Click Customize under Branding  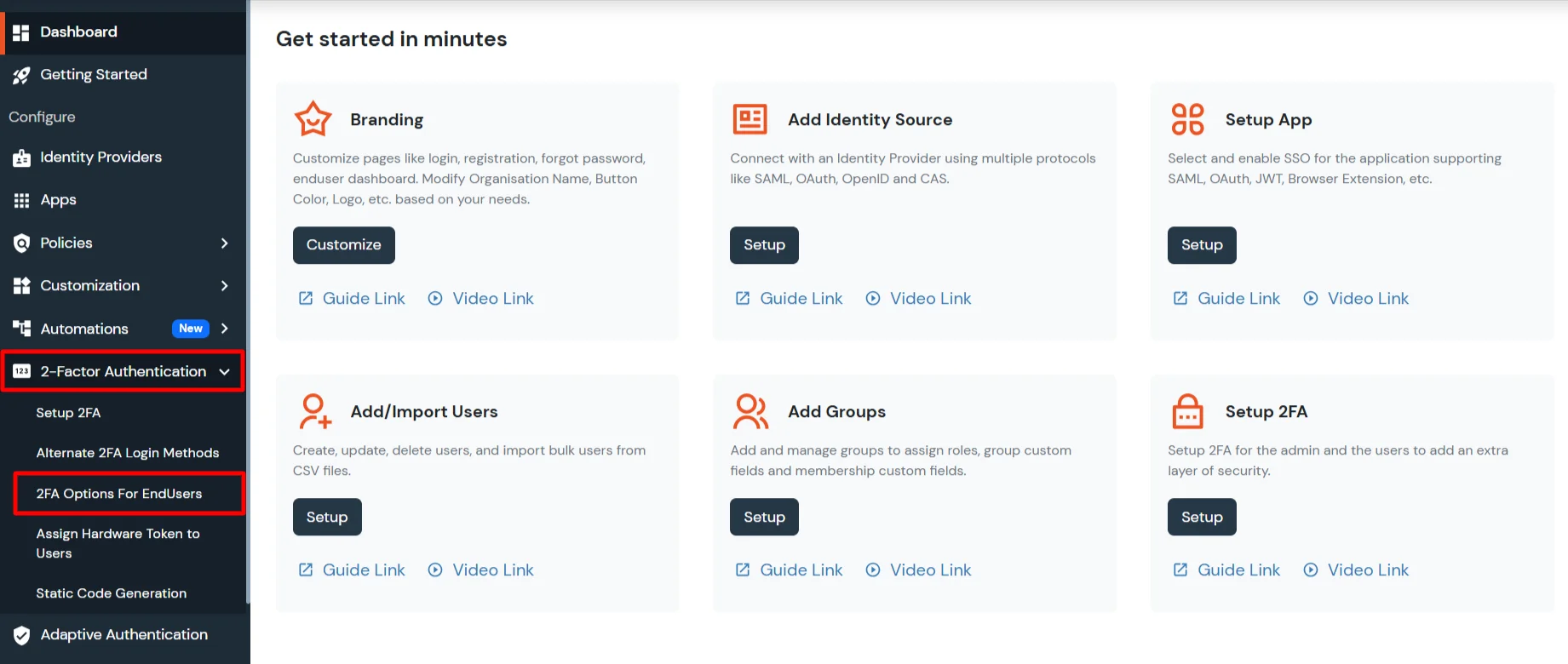pyautogui.click(x=343, y=245)
